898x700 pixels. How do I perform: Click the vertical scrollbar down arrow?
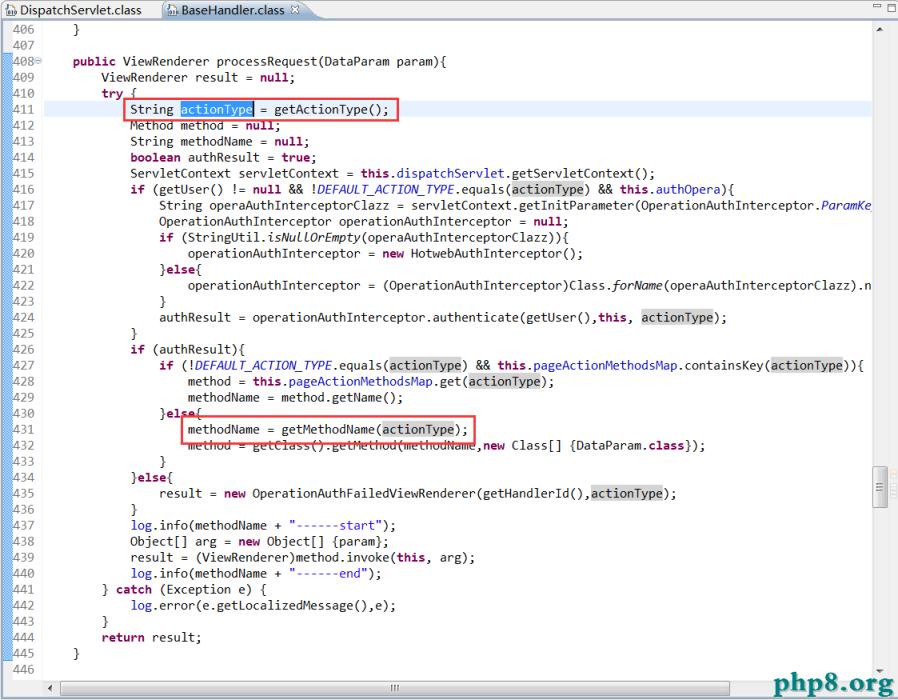point(880,671)
